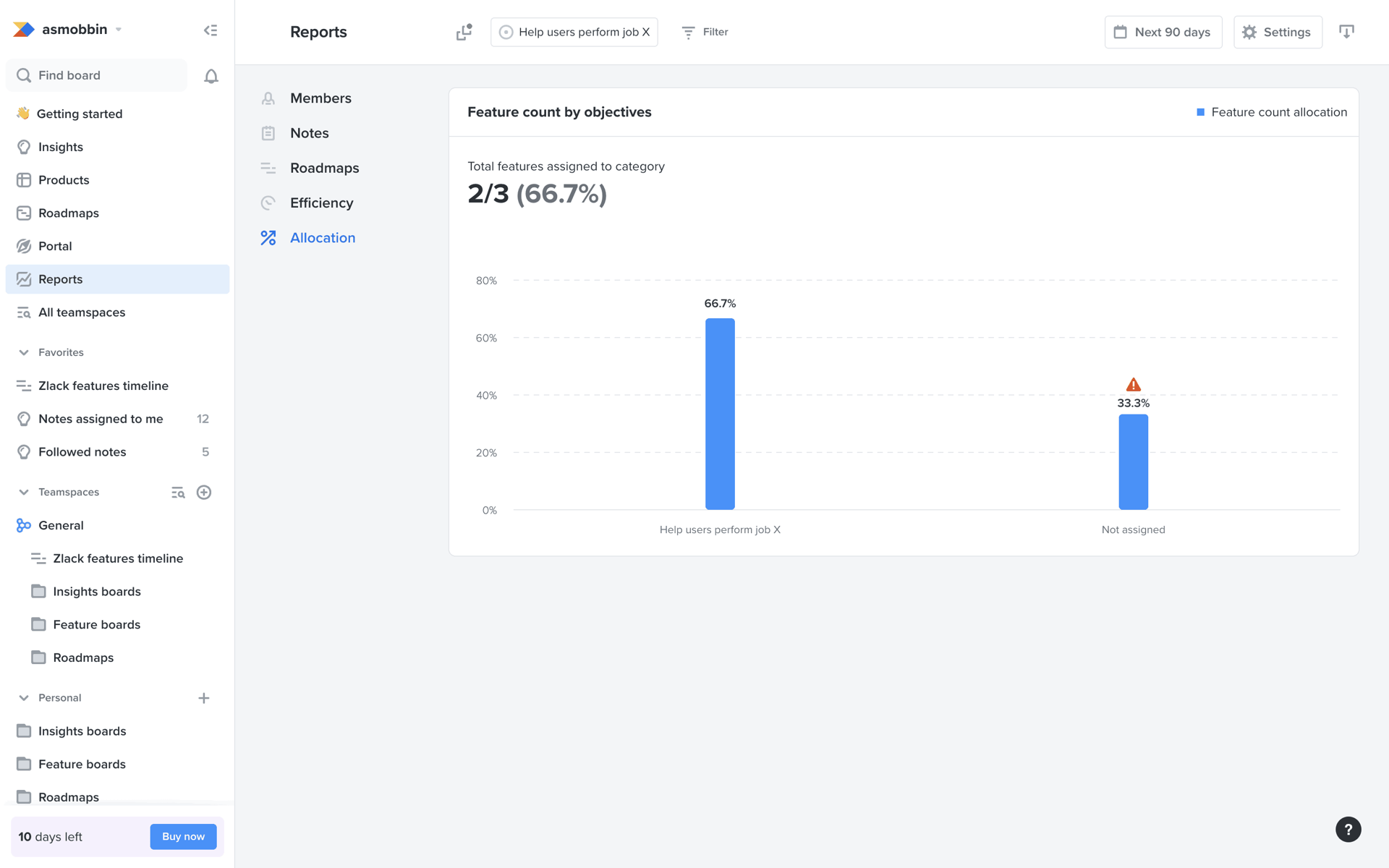The width and height of the screenshot is (1389, 868).
Task: Click the share report icon next to Reports title
Action: tap(464, 32)
